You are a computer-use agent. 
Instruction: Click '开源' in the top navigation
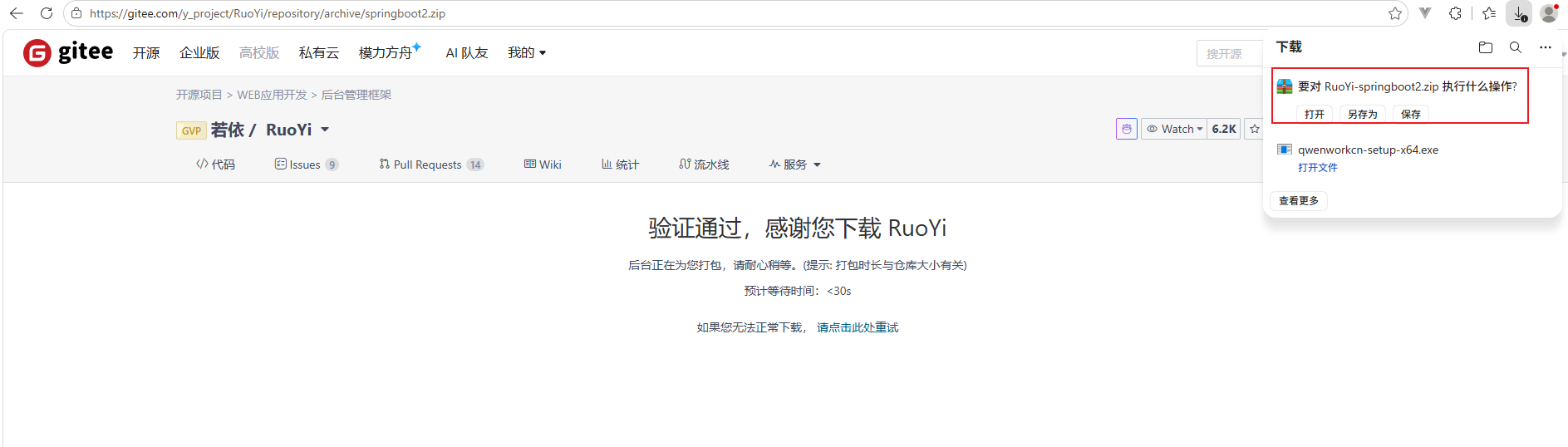click(x=146, y=52)
